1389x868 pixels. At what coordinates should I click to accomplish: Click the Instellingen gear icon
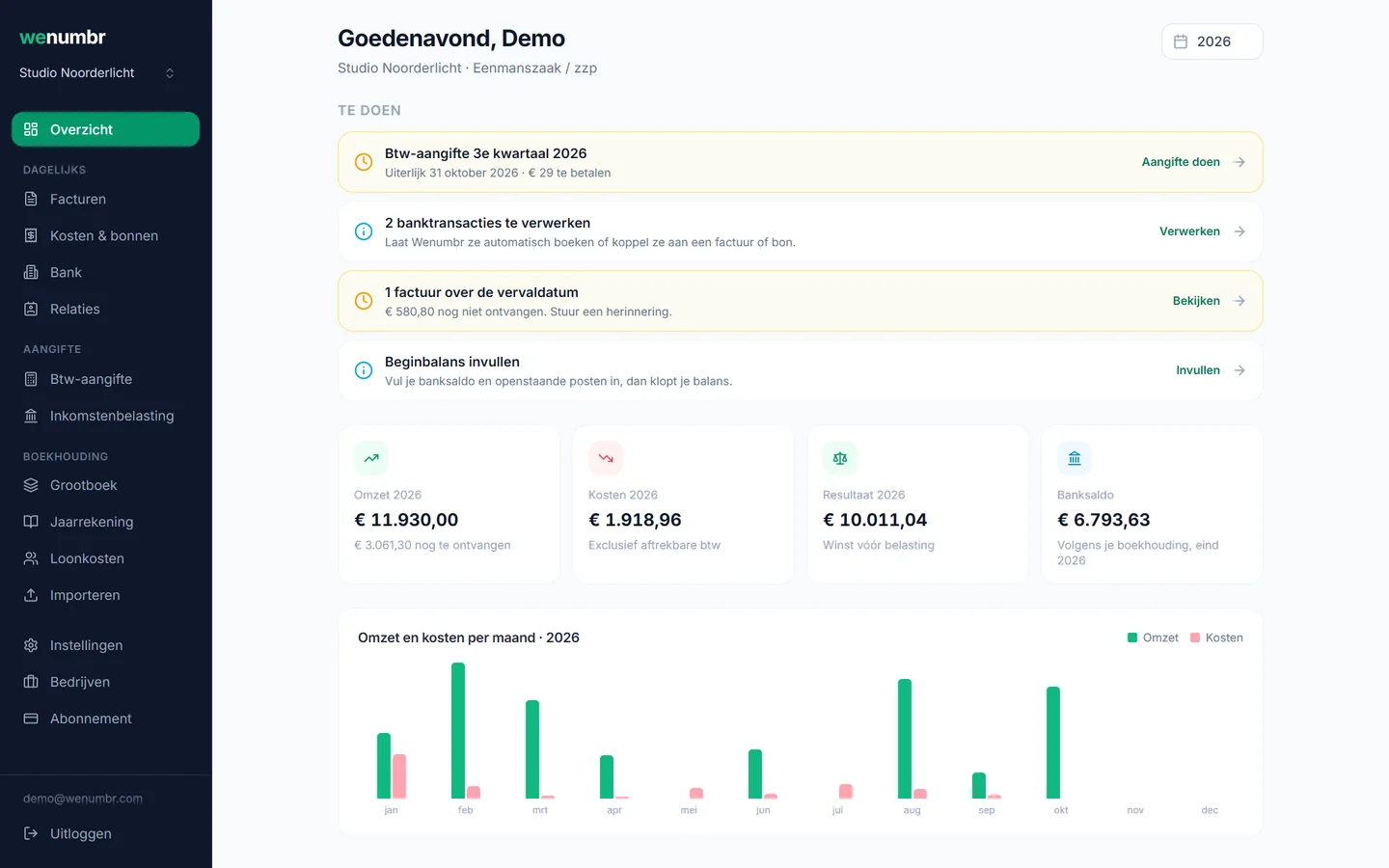point(31,645)
